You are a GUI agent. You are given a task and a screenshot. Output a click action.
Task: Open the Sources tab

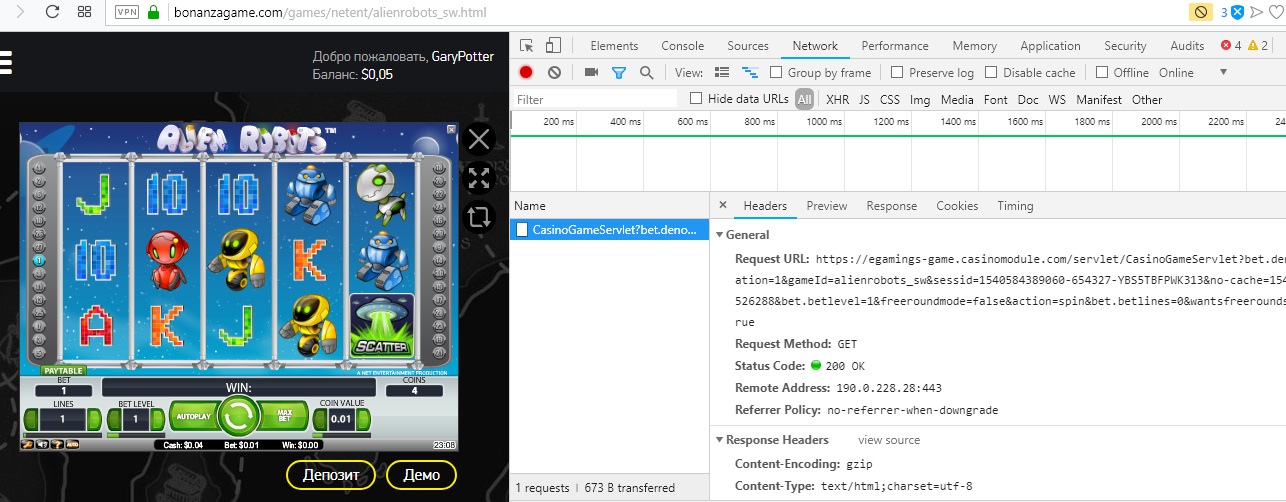tap(748, 46)
